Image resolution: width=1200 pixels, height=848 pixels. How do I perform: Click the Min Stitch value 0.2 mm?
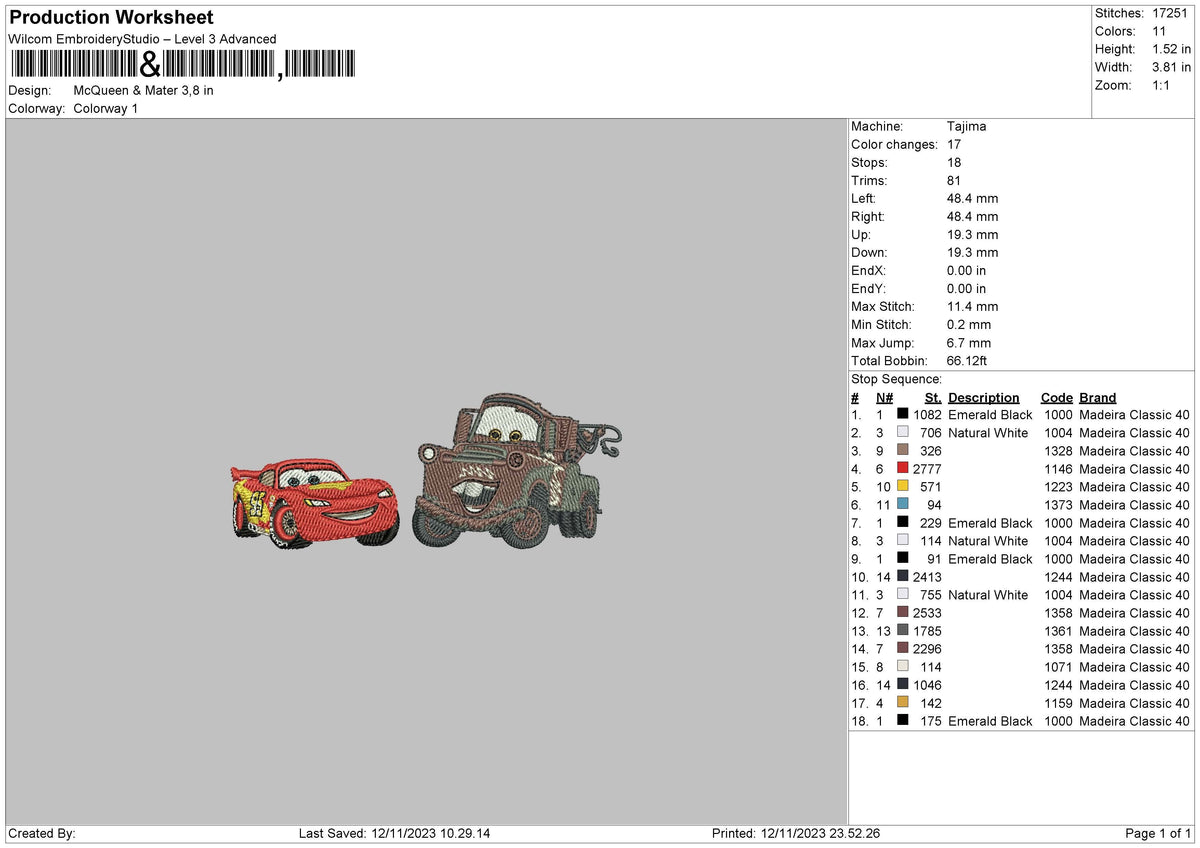[969, 325]
